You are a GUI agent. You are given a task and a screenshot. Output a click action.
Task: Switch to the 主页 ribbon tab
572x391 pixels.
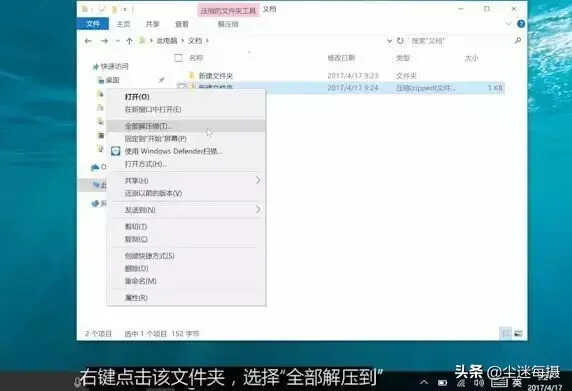(123, 24)
